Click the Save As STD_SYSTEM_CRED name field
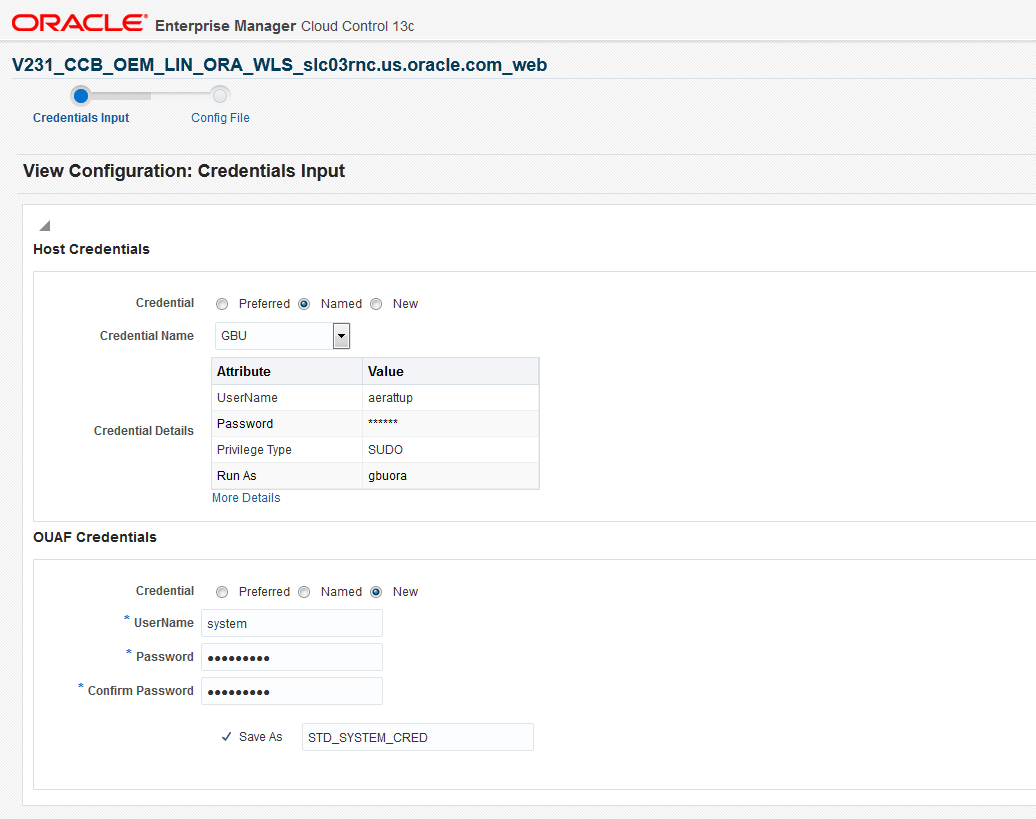 point(418,737)
